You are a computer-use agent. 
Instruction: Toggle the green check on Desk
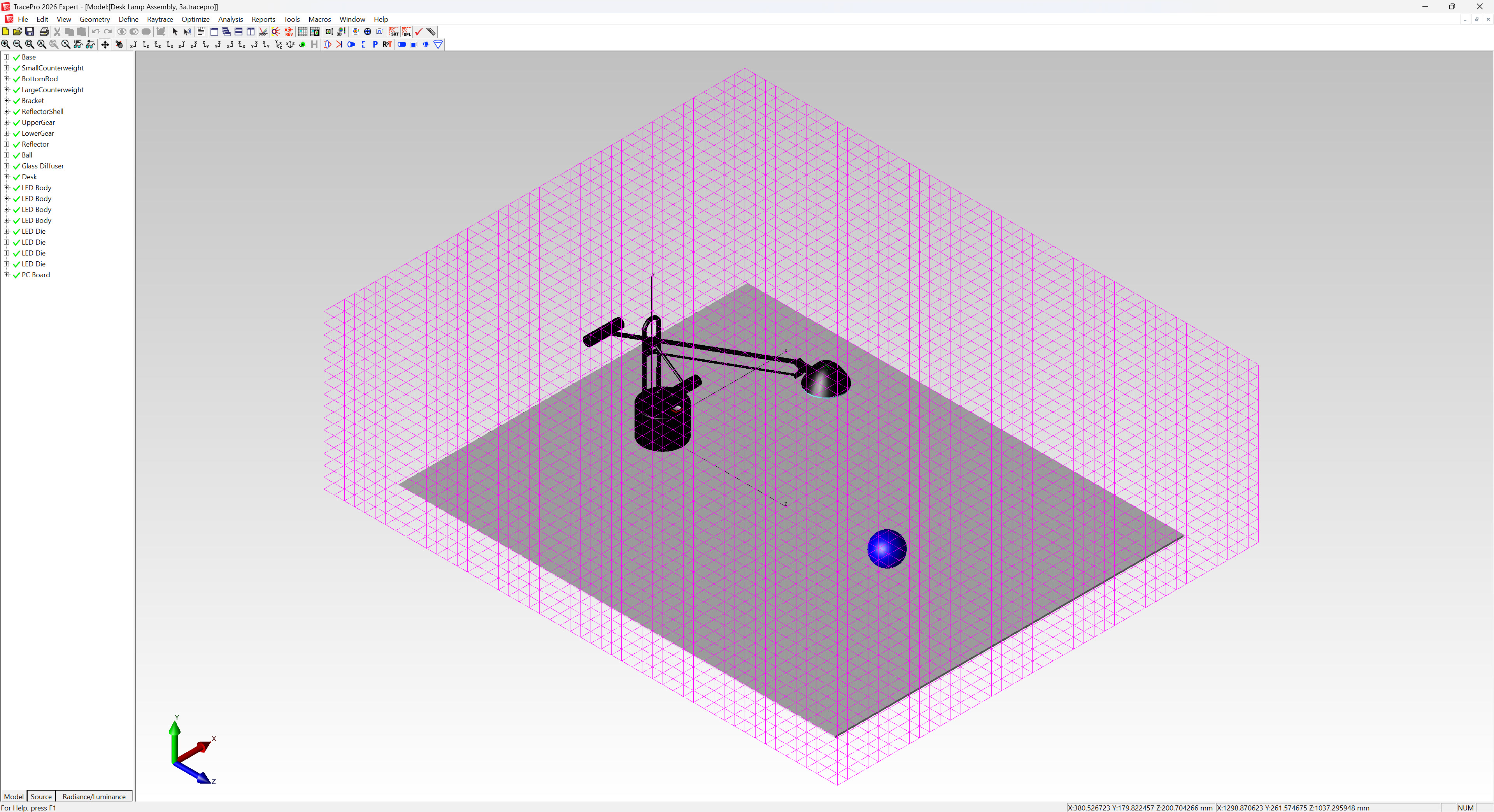(x=16, y=177)
